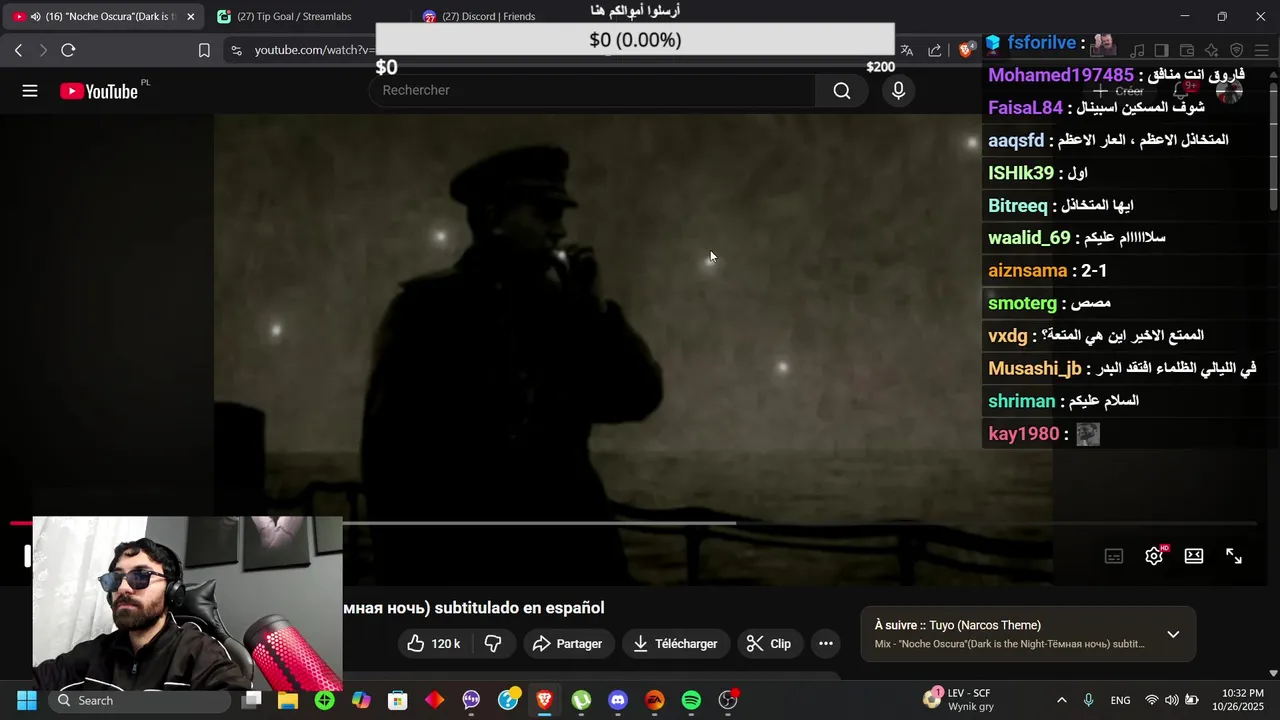
Task: Open EA app from the taskbar
Action: (654, 700)
